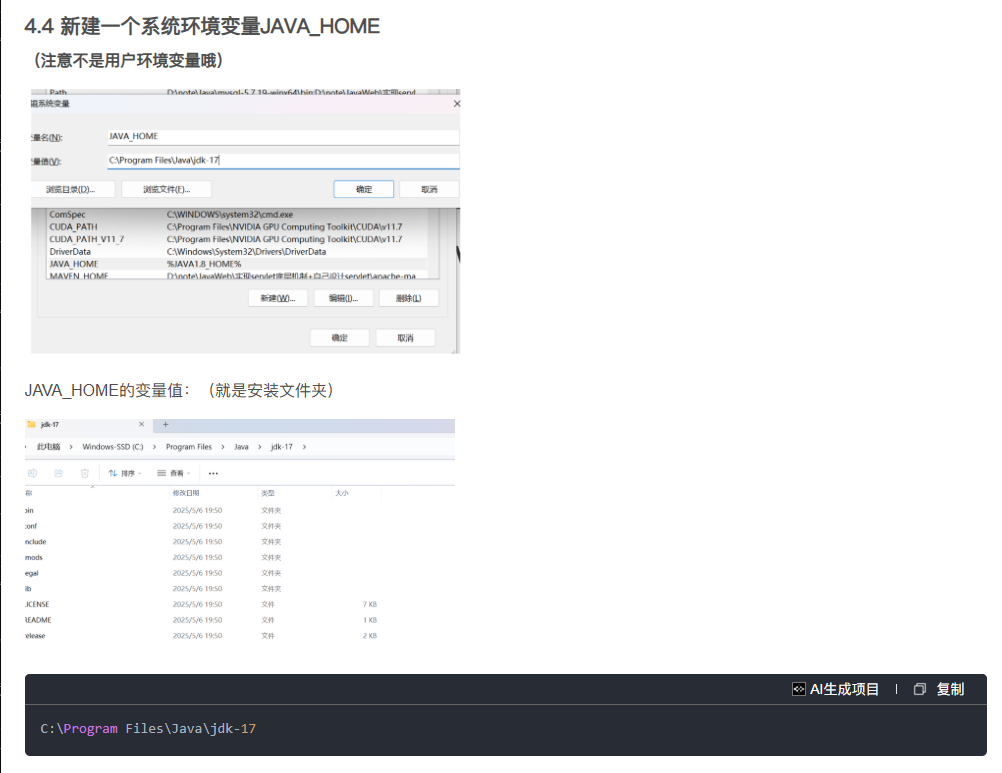The width and height of the screenshot is (1002, 773).
Task: Click the 排序 sort arrows icon
Action: point(112,472)
